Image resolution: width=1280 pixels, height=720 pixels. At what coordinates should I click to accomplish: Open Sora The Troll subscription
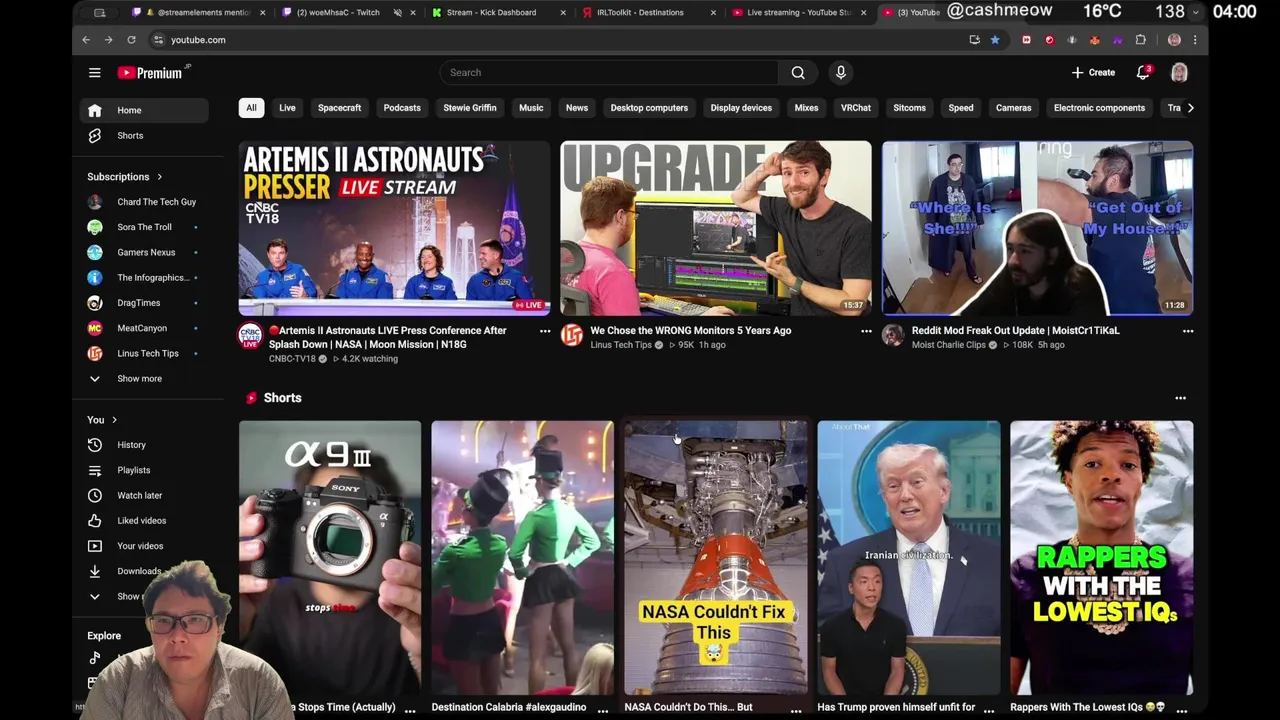click(x=144, y=227)
